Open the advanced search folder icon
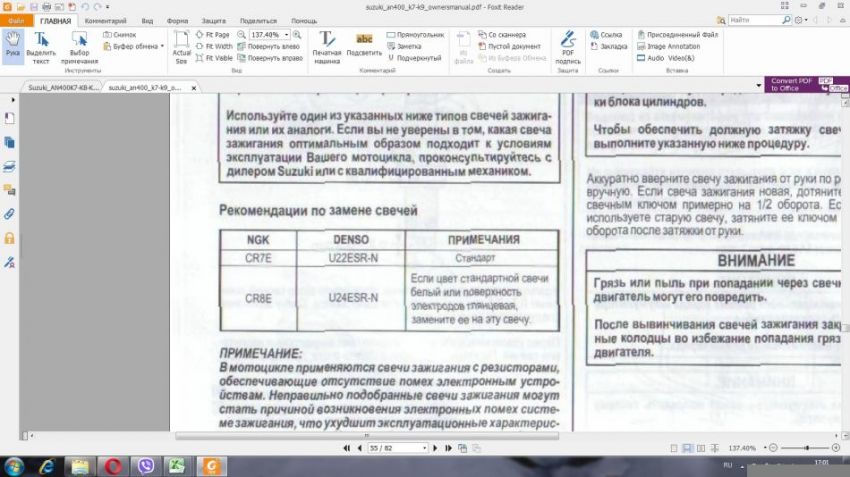Image resolution: width=850 pixels, height=477 pixels. pyautogui.click(x=720, y=20)
